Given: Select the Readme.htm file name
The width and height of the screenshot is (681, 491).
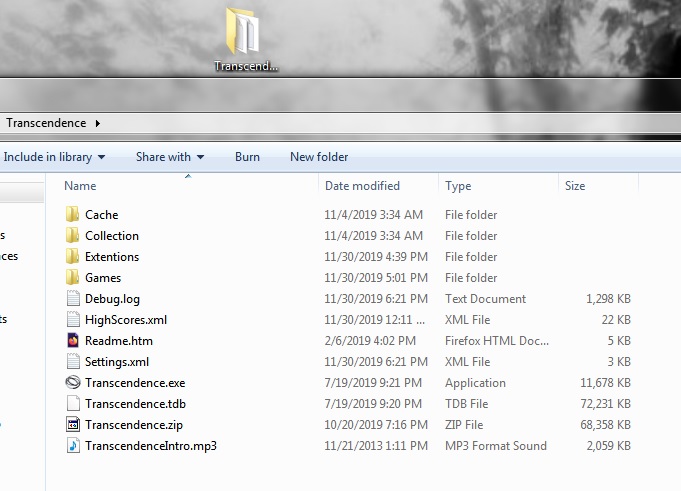Looking at the screenshot, I should coord(119,341).
